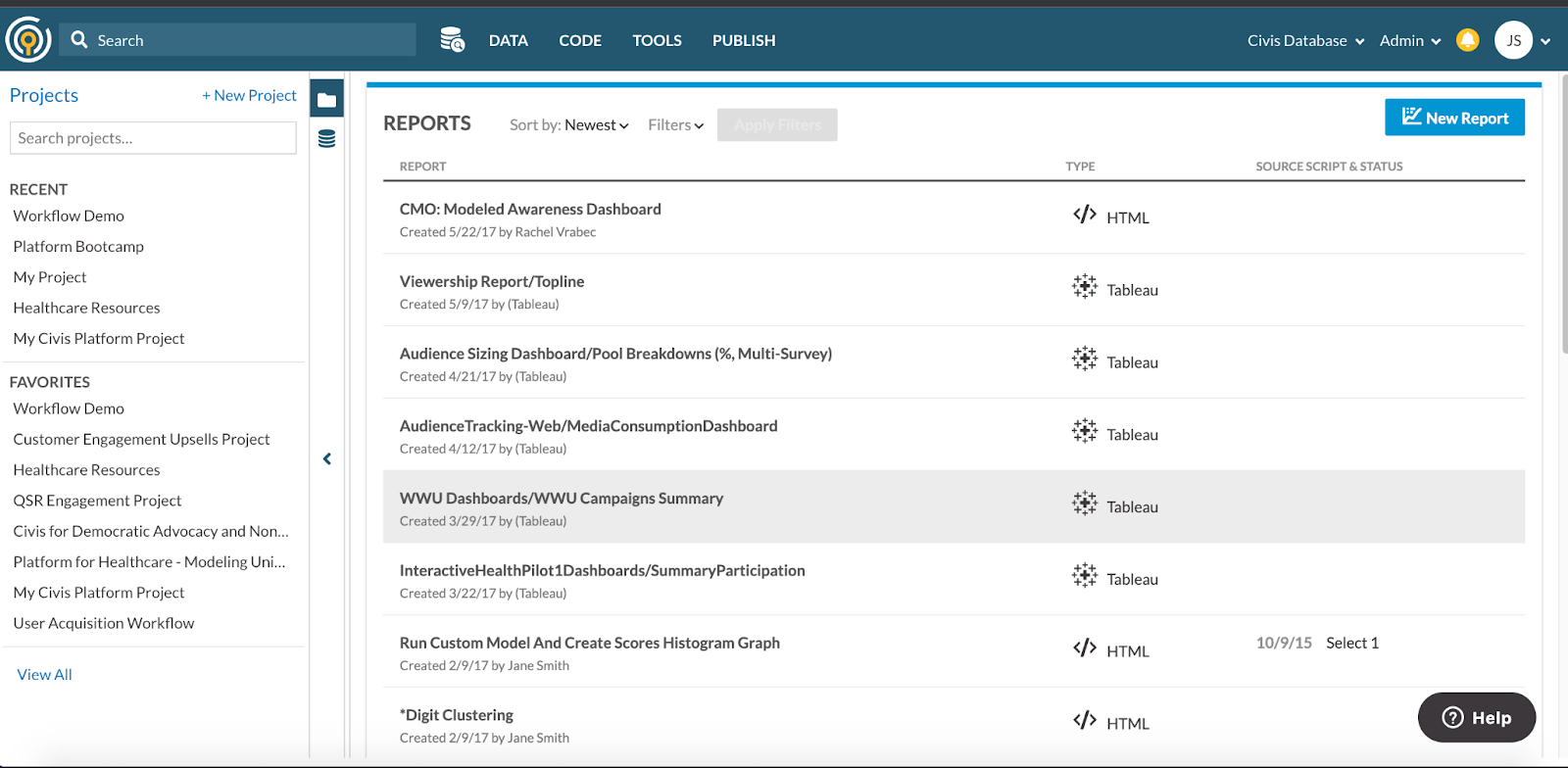Image resolution: width=1568 pixels, height=768 pixels.
Task: Click Tableau icon for Viewership Report/Topline
Action: tap(1084, 287)
